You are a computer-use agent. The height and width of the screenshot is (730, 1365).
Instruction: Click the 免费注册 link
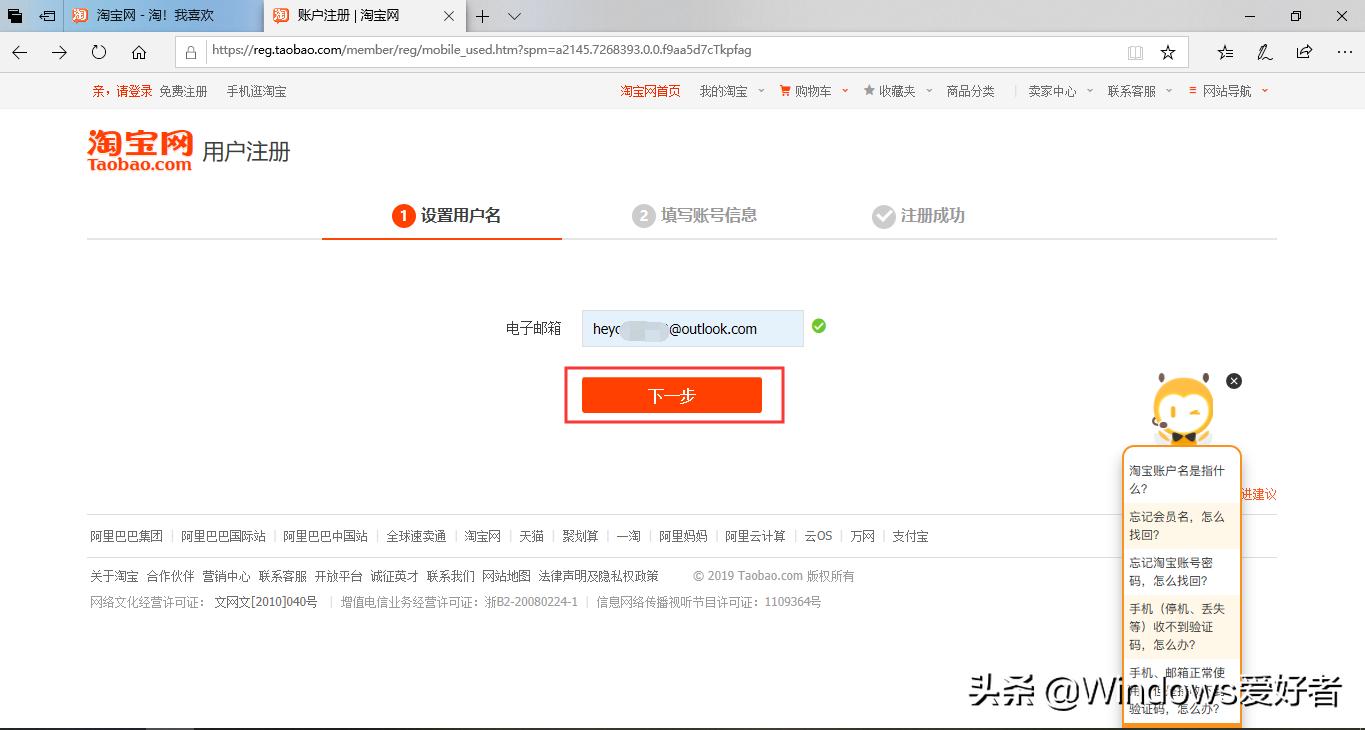pos(183,90)
